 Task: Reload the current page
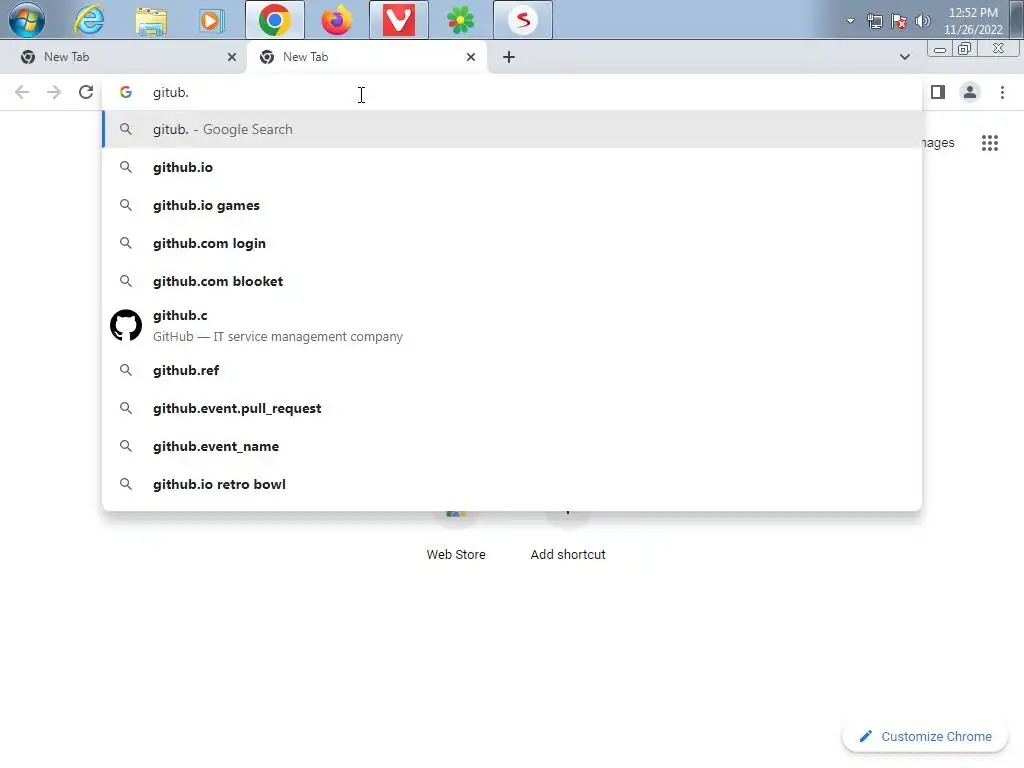86,92
